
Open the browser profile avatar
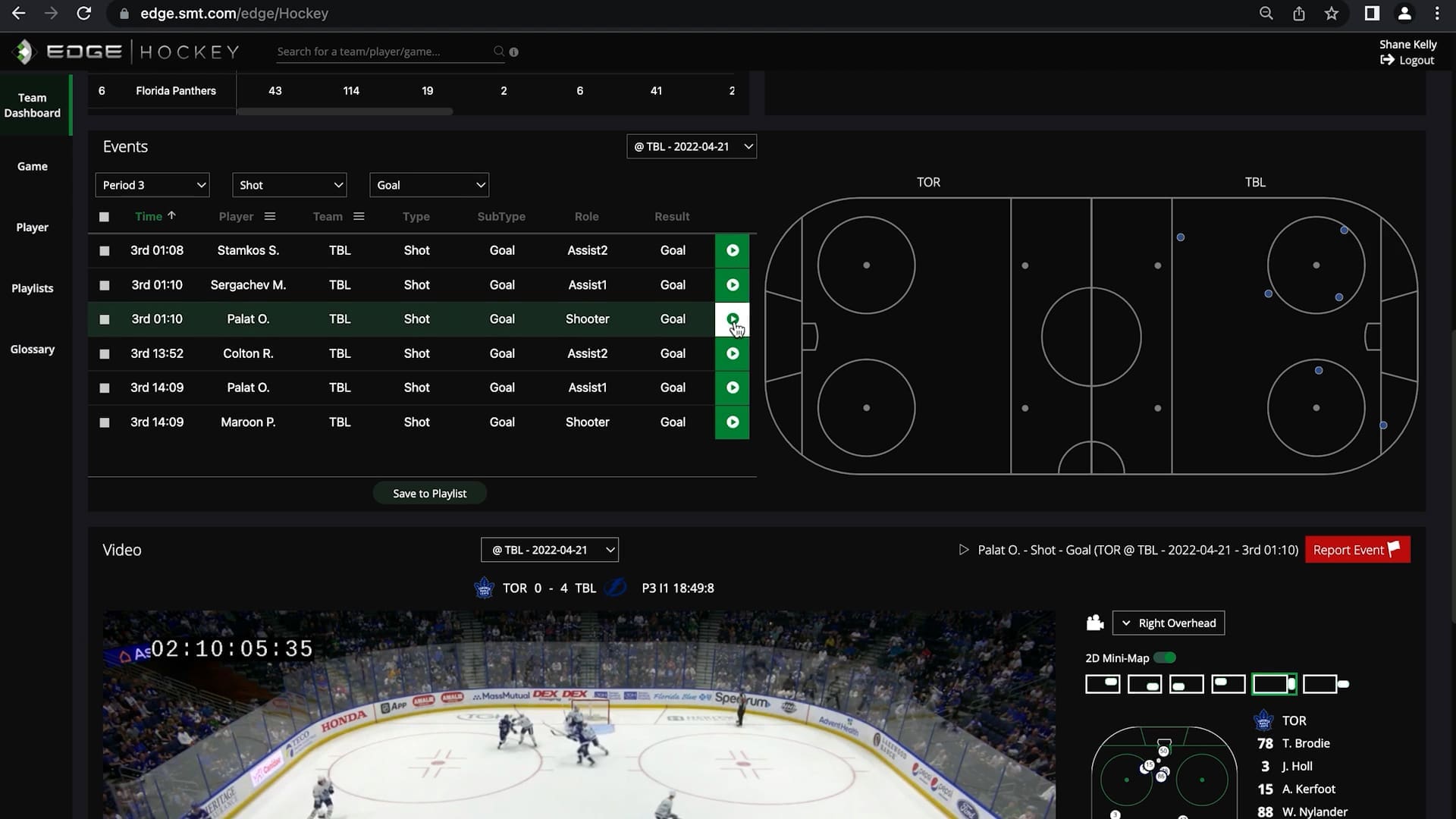[x=1404, y=14]
